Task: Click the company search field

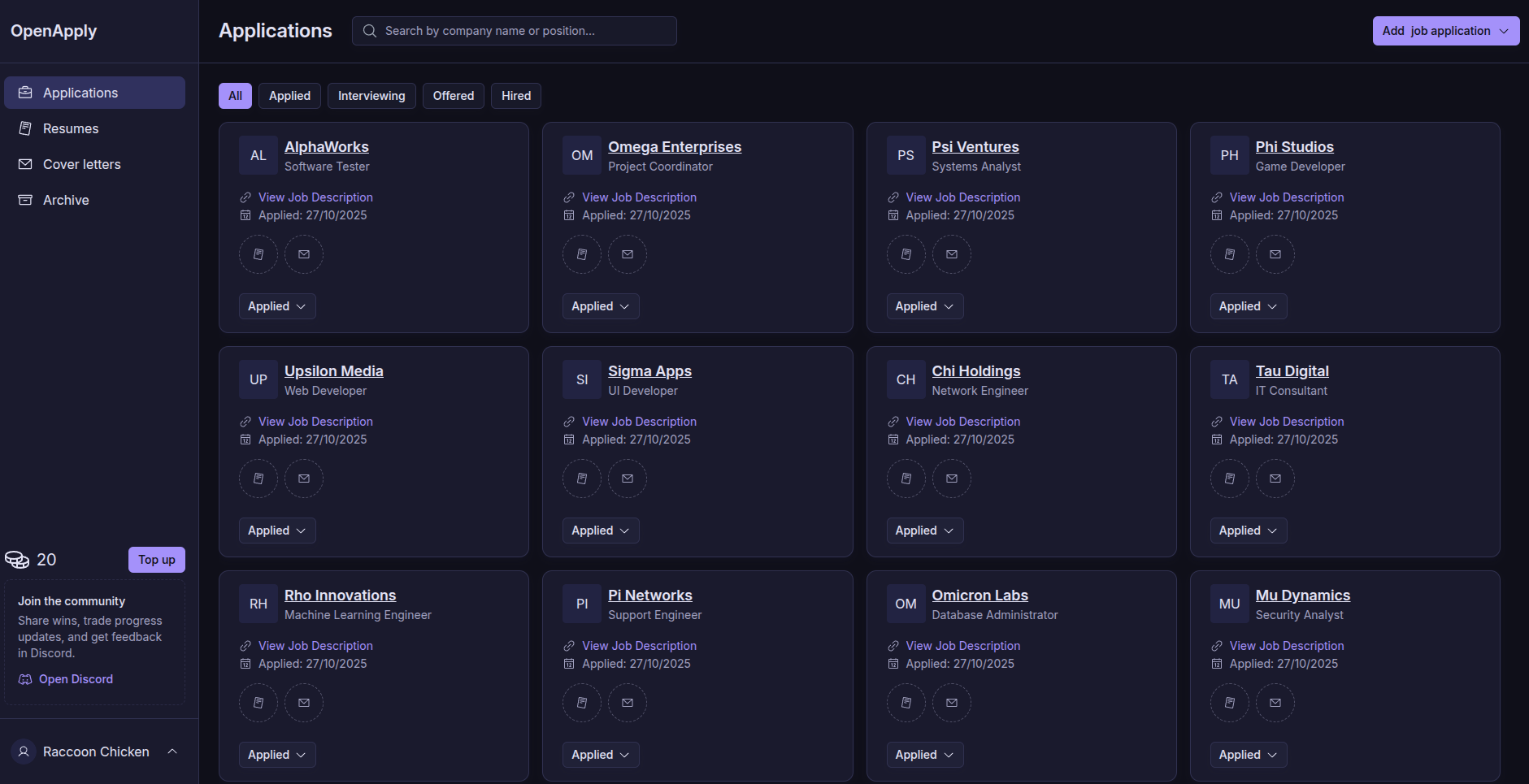Action: (514, 30)
